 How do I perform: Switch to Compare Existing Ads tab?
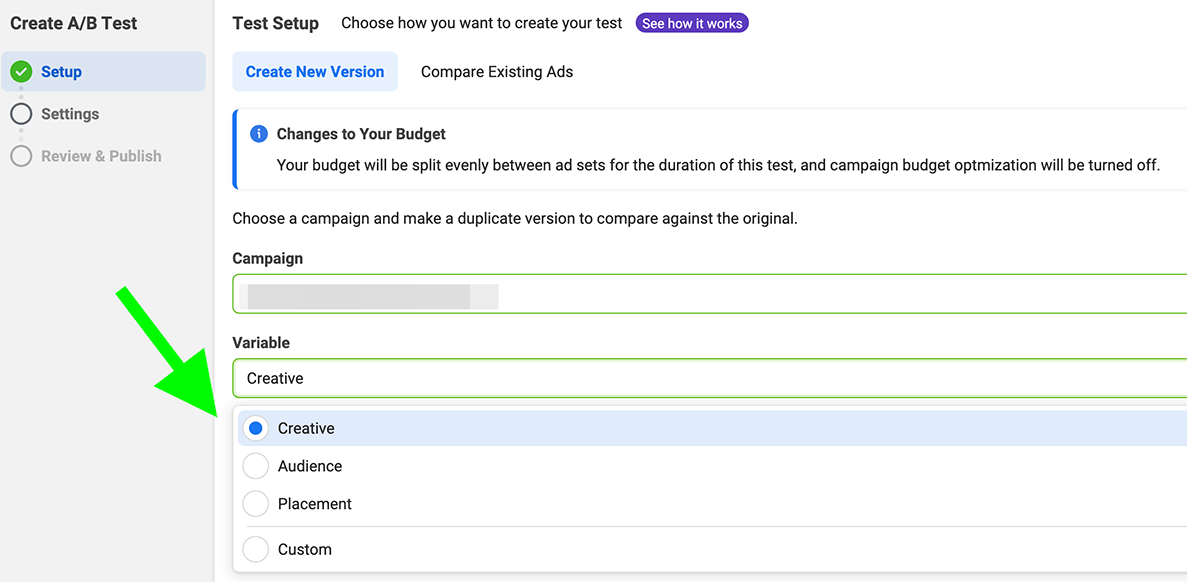coord(497,72)
